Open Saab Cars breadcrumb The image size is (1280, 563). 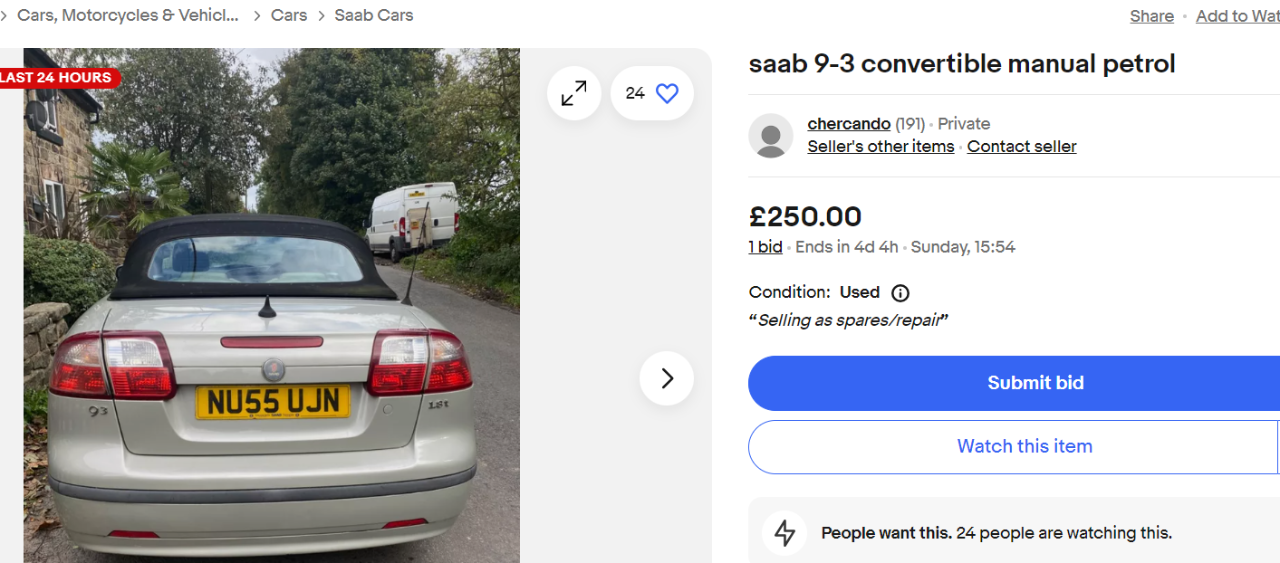click(374, 16)
